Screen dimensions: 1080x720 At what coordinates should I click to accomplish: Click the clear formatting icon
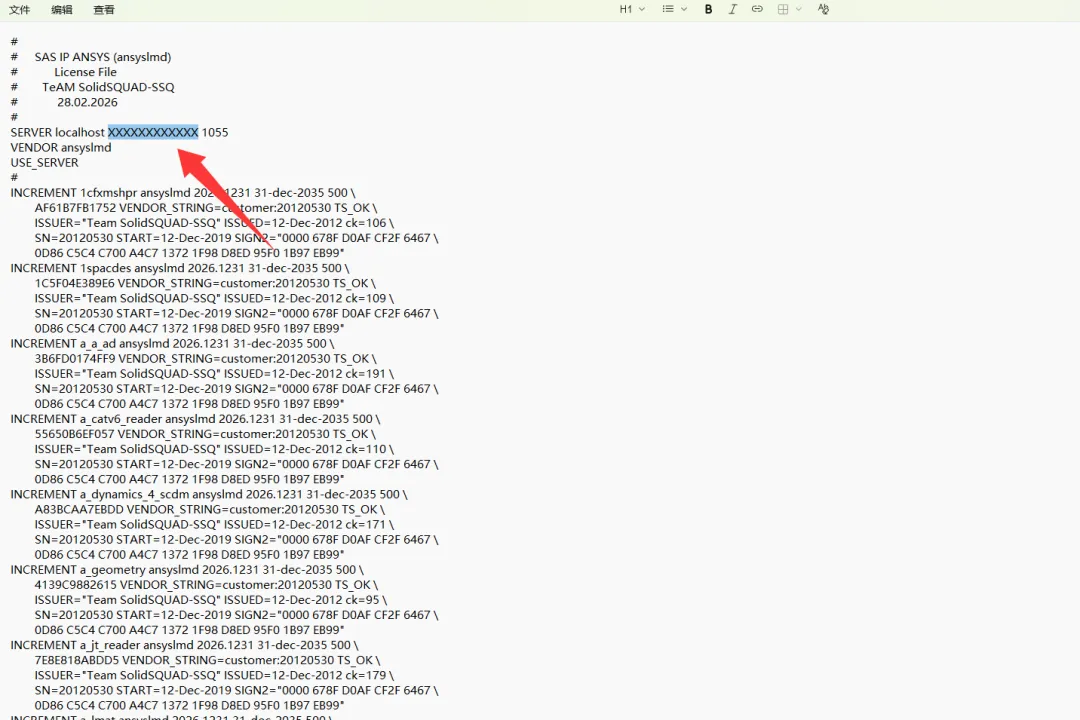(823, 10)
